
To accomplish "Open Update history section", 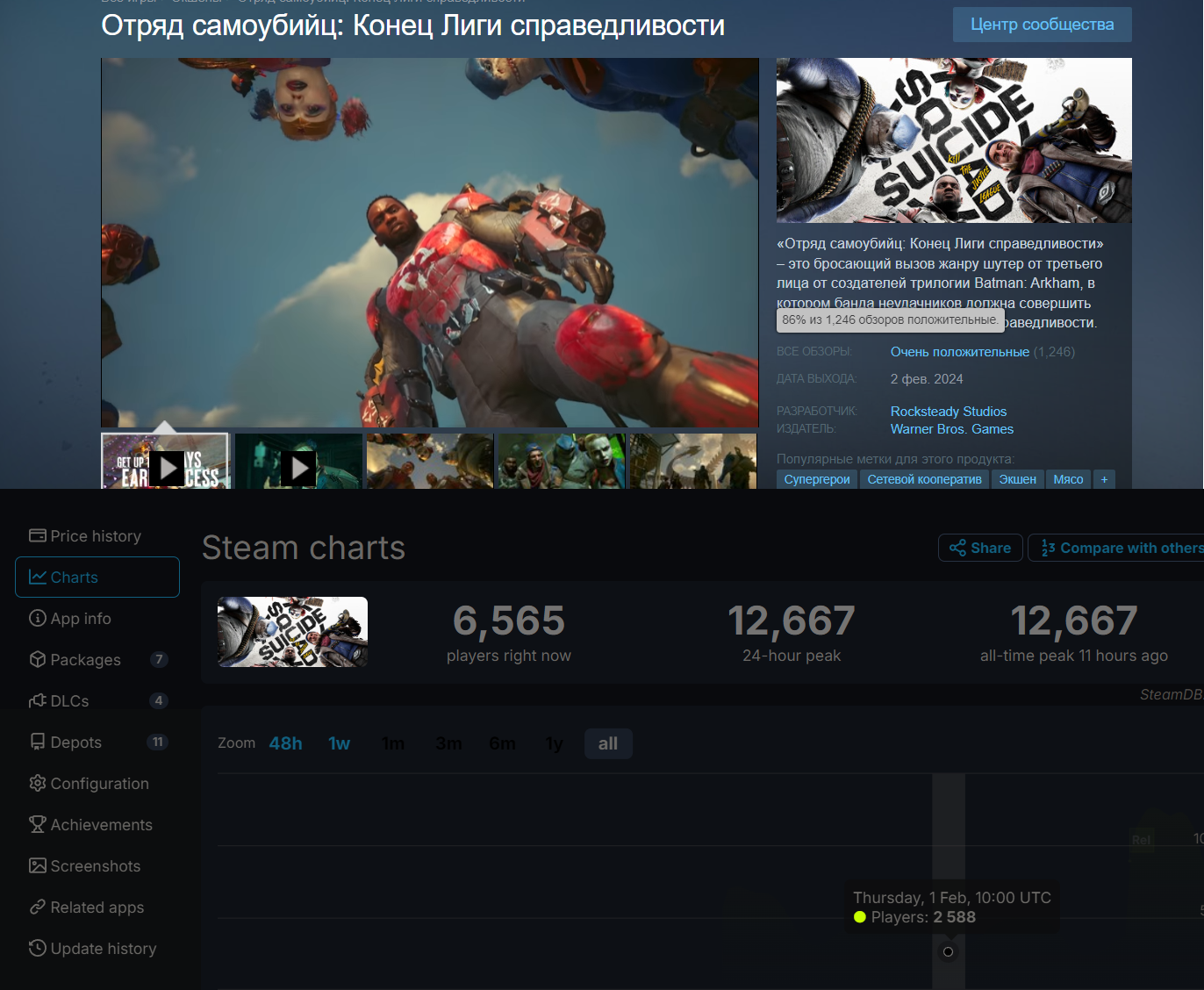I will (97, 949).
